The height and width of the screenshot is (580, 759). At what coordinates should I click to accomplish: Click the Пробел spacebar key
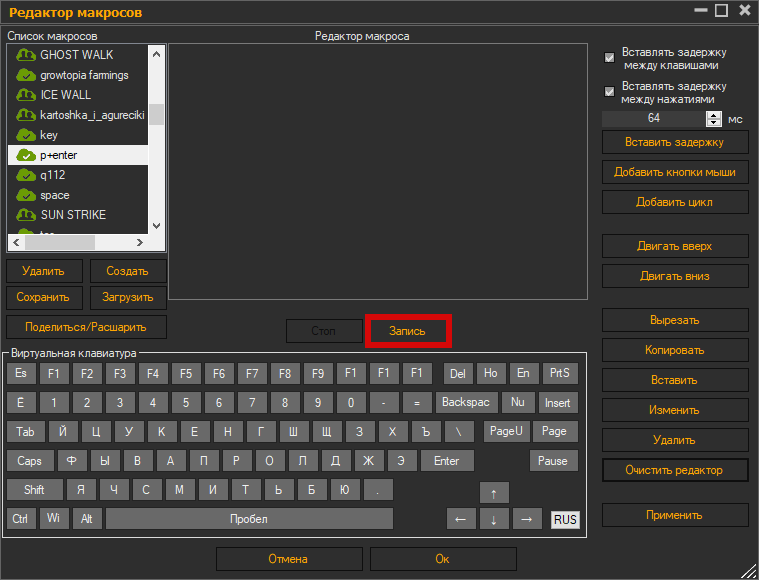pyautogui.click(x=249, y=519)
